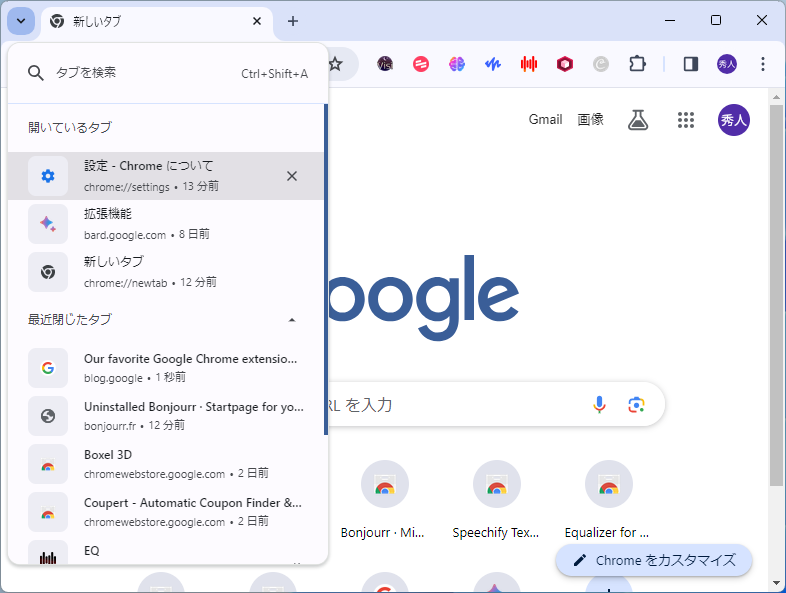The image size is (786, 593).
Task: Click the Bard sparkle favicon
Action: click(48, 224)
